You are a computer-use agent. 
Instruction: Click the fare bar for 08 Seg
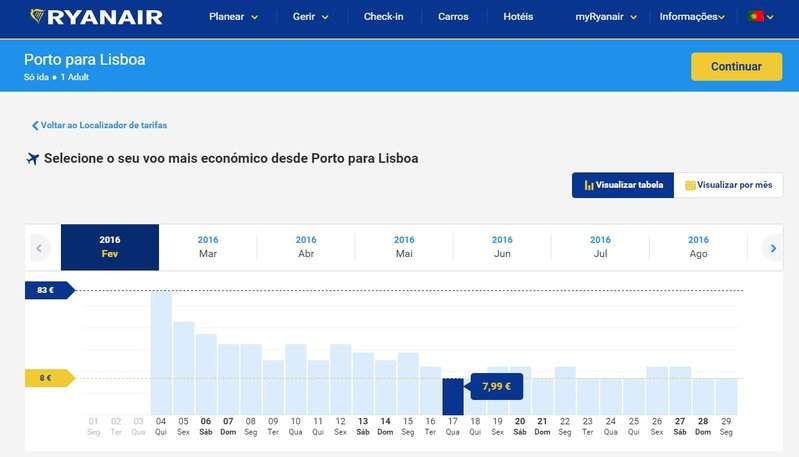[x=251, y=380]
